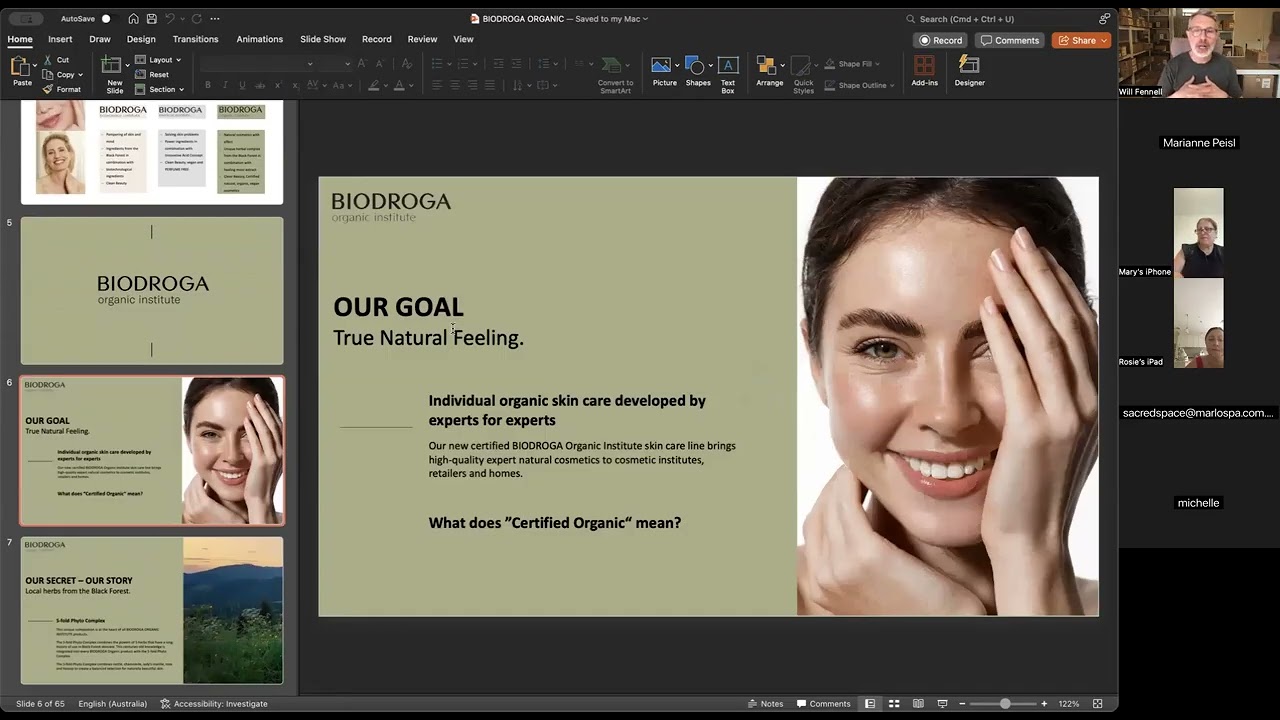Click Accessibility: Investigate in status bar
This screenshot has height=720, width=1280.
point(214,703)
